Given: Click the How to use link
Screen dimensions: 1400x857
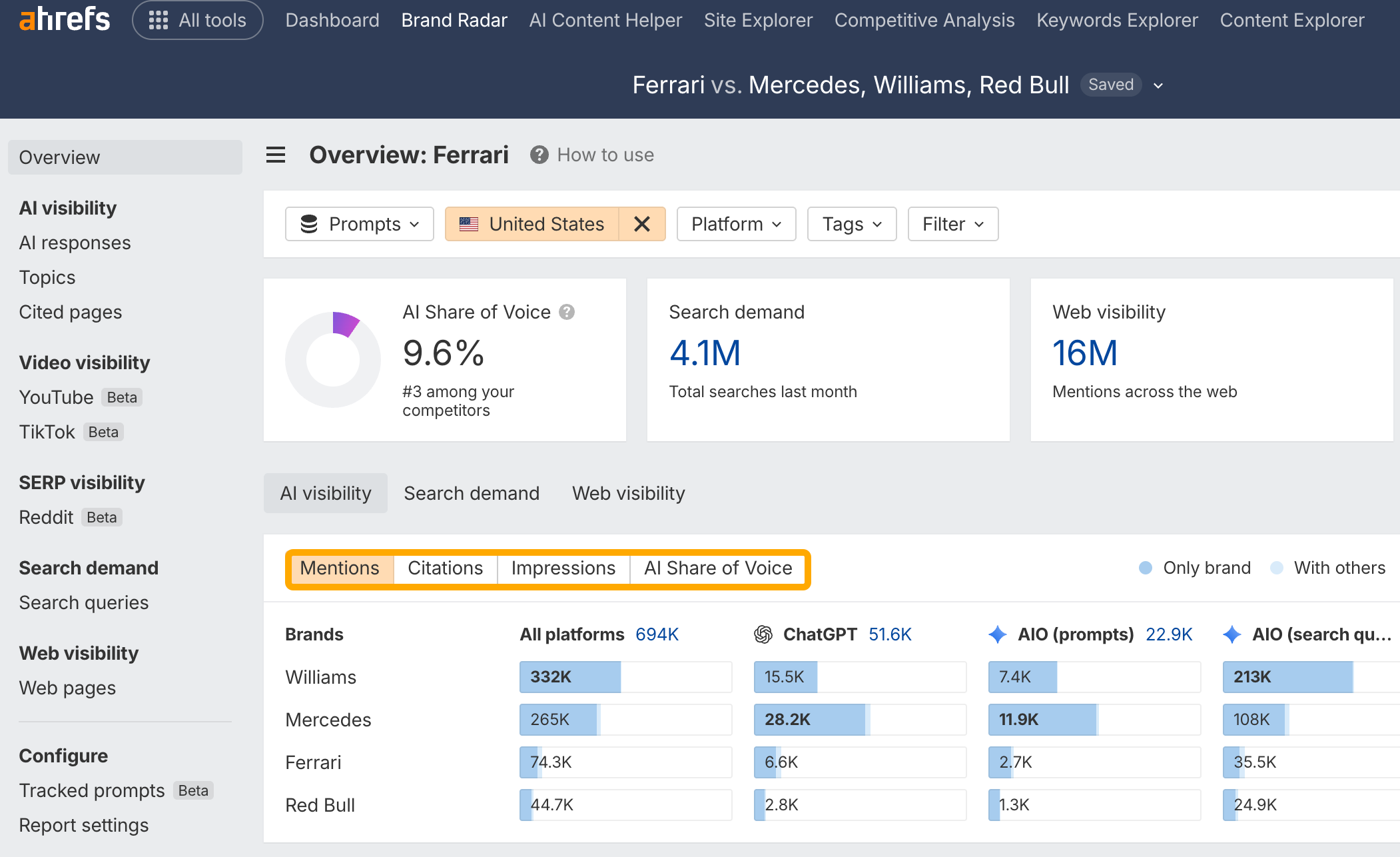Looking at the screenshot, I should pyautogui.click(x=605, y=155).
